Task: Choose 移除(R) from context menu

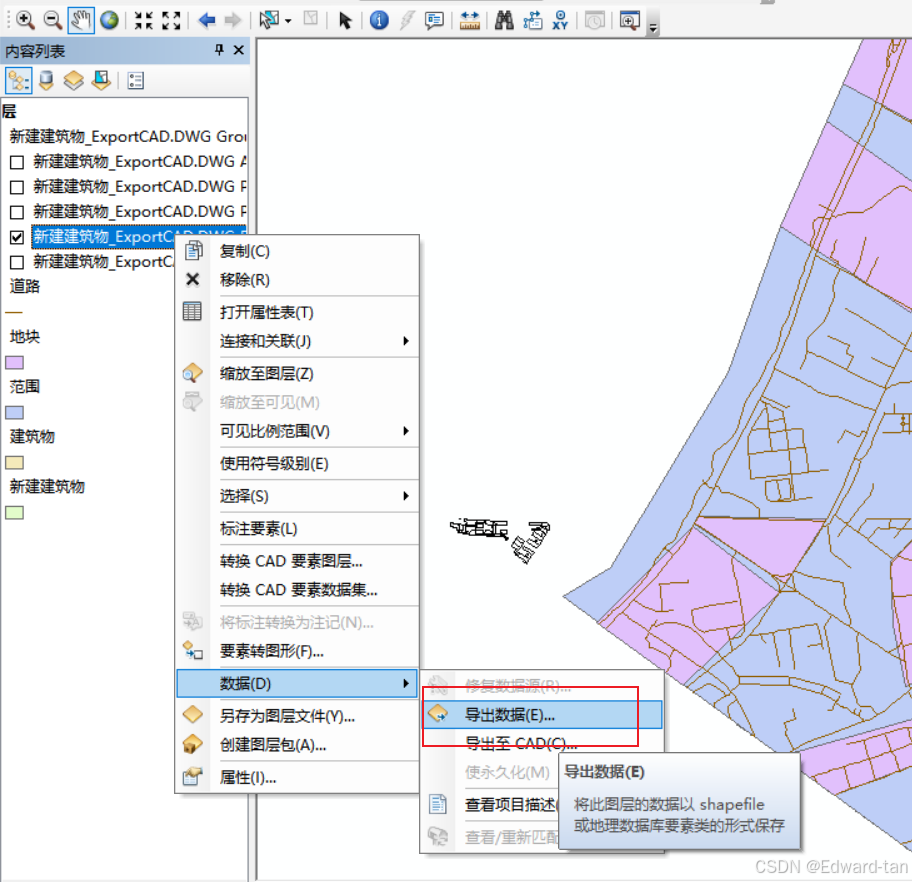Action: coord(297,280)
